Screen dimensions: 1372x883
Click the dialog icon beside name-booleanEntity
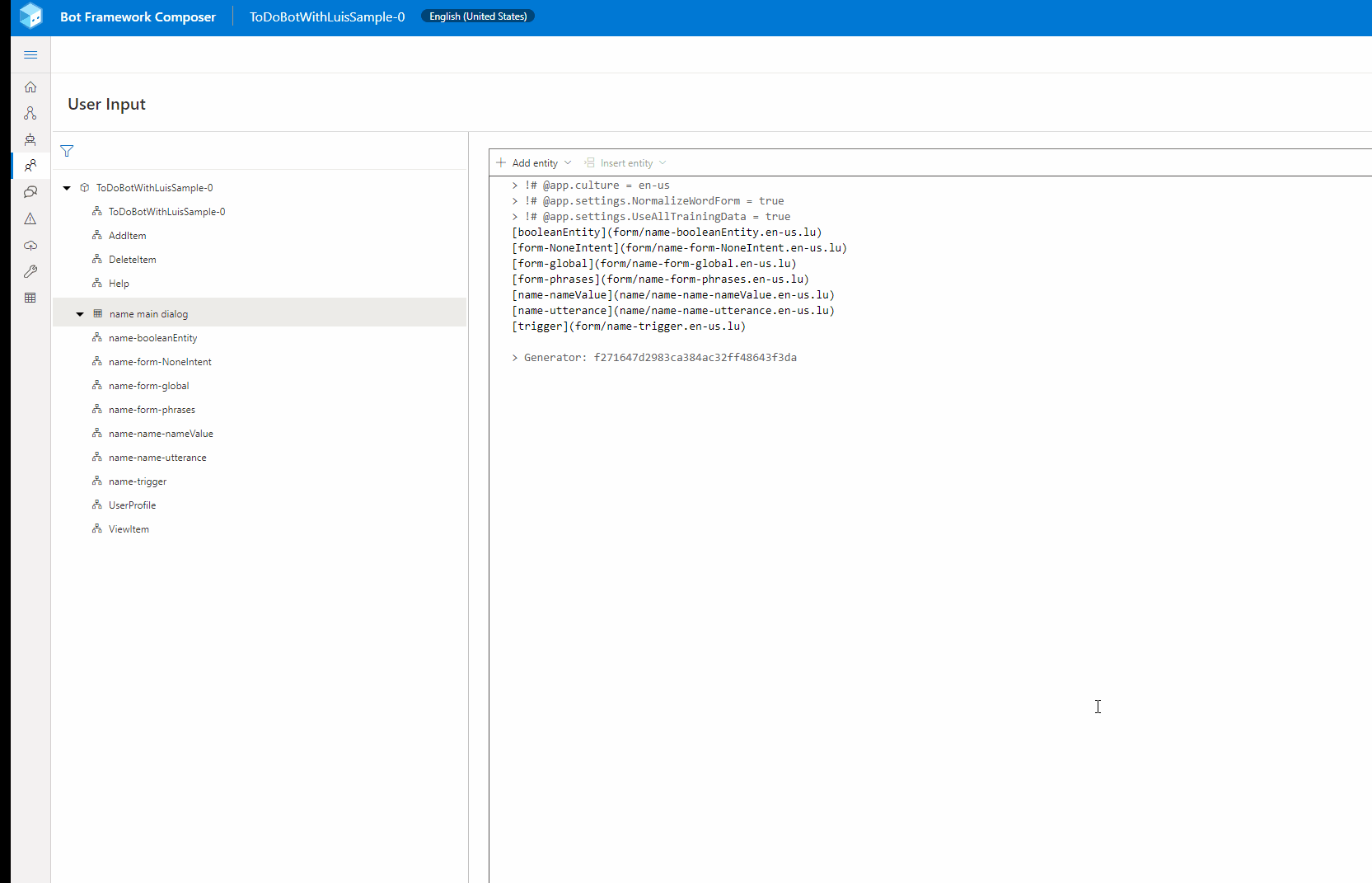click(x=96, y=337)
